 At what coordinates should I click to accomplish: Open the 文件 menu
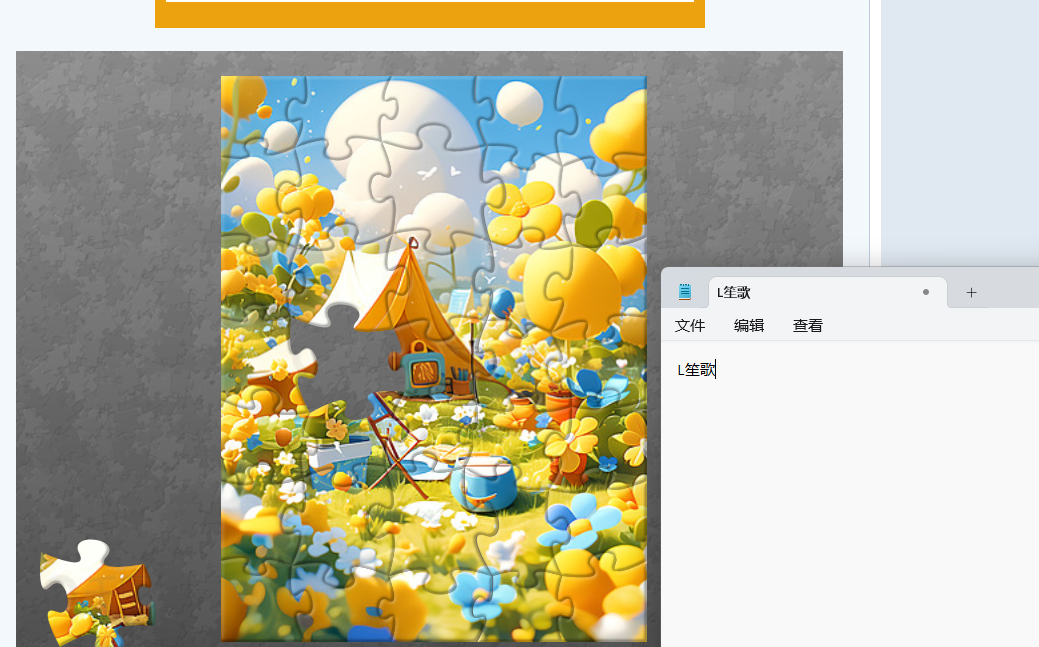point(690,326)
